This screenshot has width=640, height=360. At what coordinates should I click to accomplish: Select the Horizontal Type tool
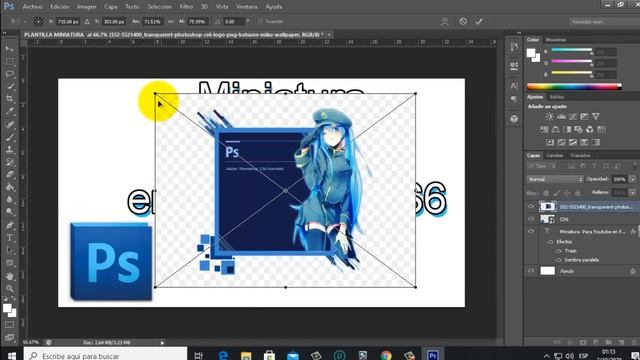coord(10,238)
